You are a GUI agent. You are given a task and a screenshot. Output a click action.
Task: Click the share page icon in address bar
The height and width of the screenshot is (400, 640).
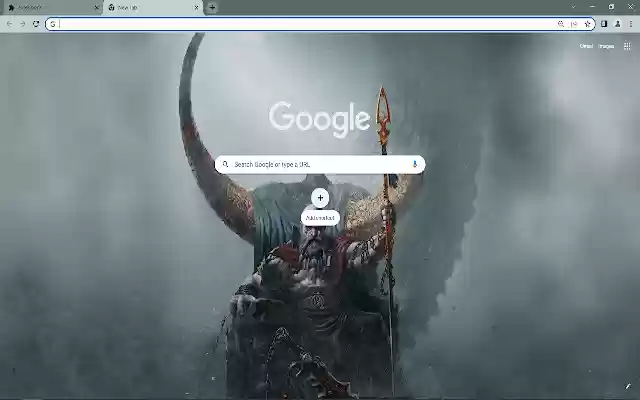pos(574,24)
